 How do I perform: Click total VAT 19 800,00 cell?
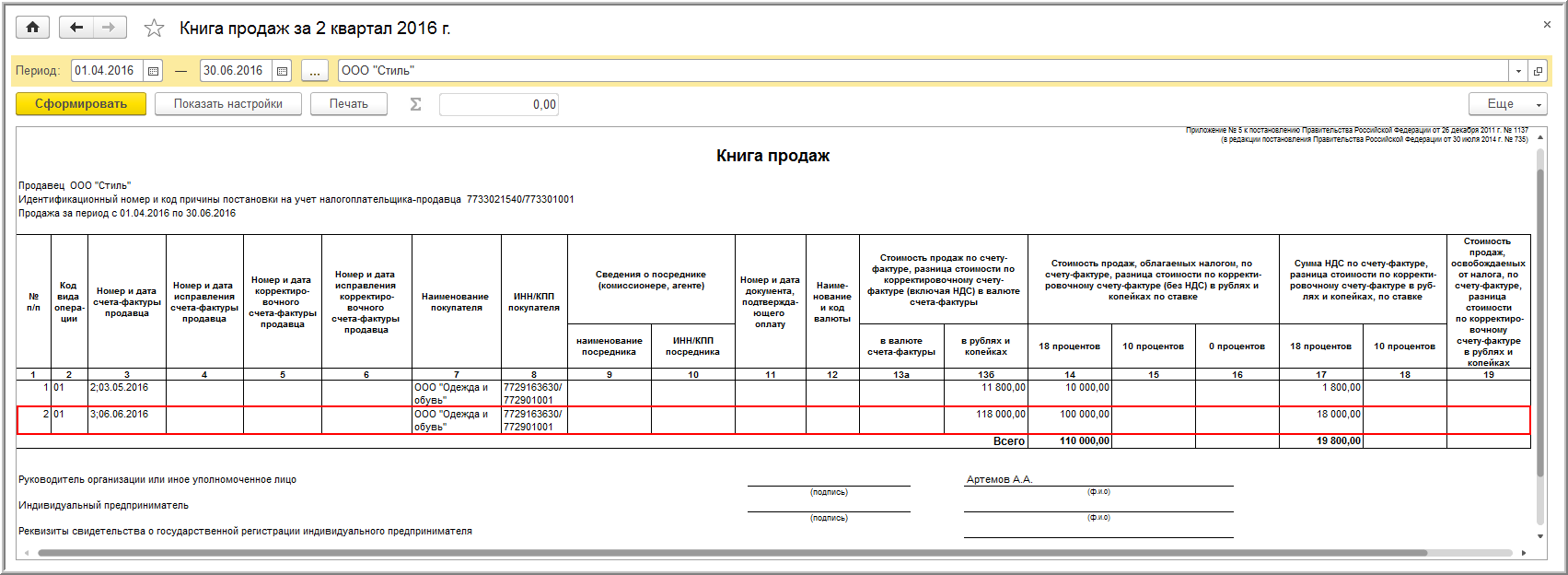click(1321, 441)
